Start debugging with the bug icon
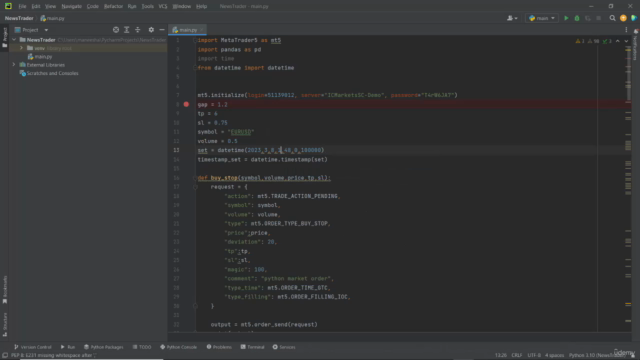 (x=577, y=18)
